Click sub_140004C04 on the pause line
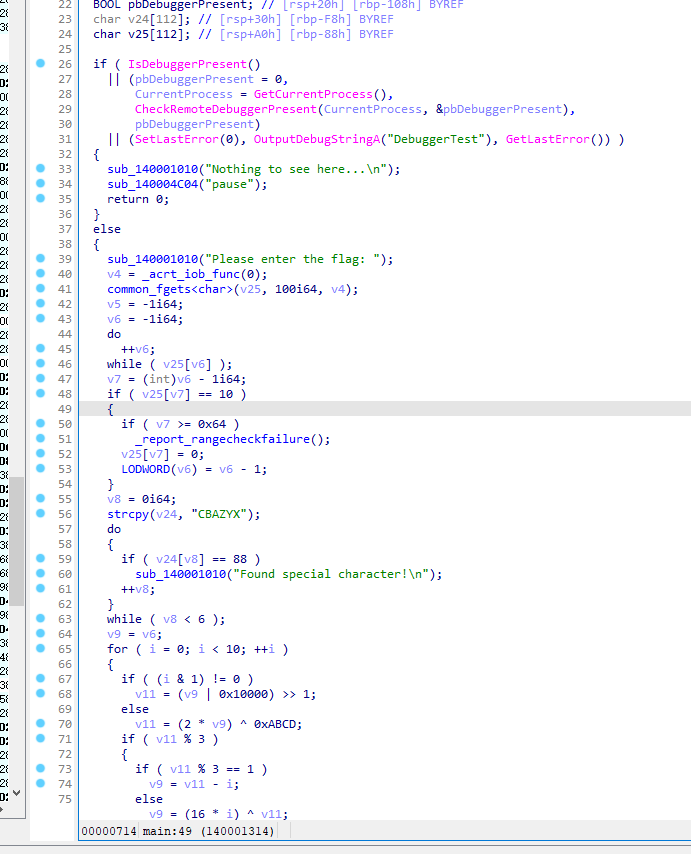This screenshot has width=691, height=854. click(x=154, y=184)
